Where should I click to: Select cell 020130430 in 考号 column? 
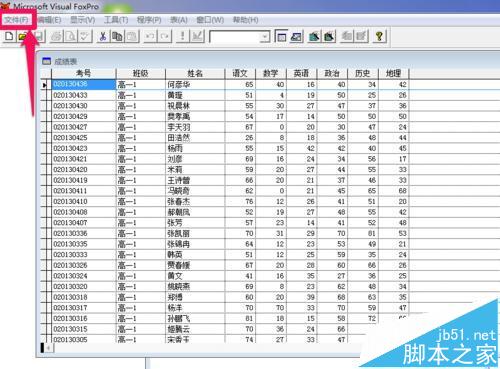(x=84, y=106)
